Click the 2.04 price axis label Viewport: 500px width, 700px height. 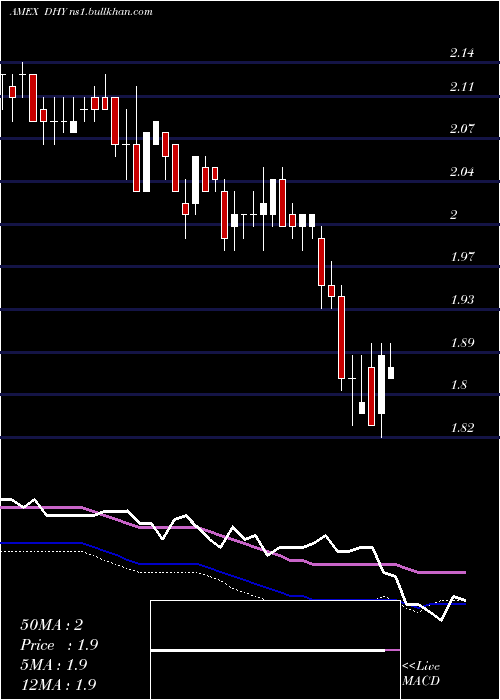461,172
